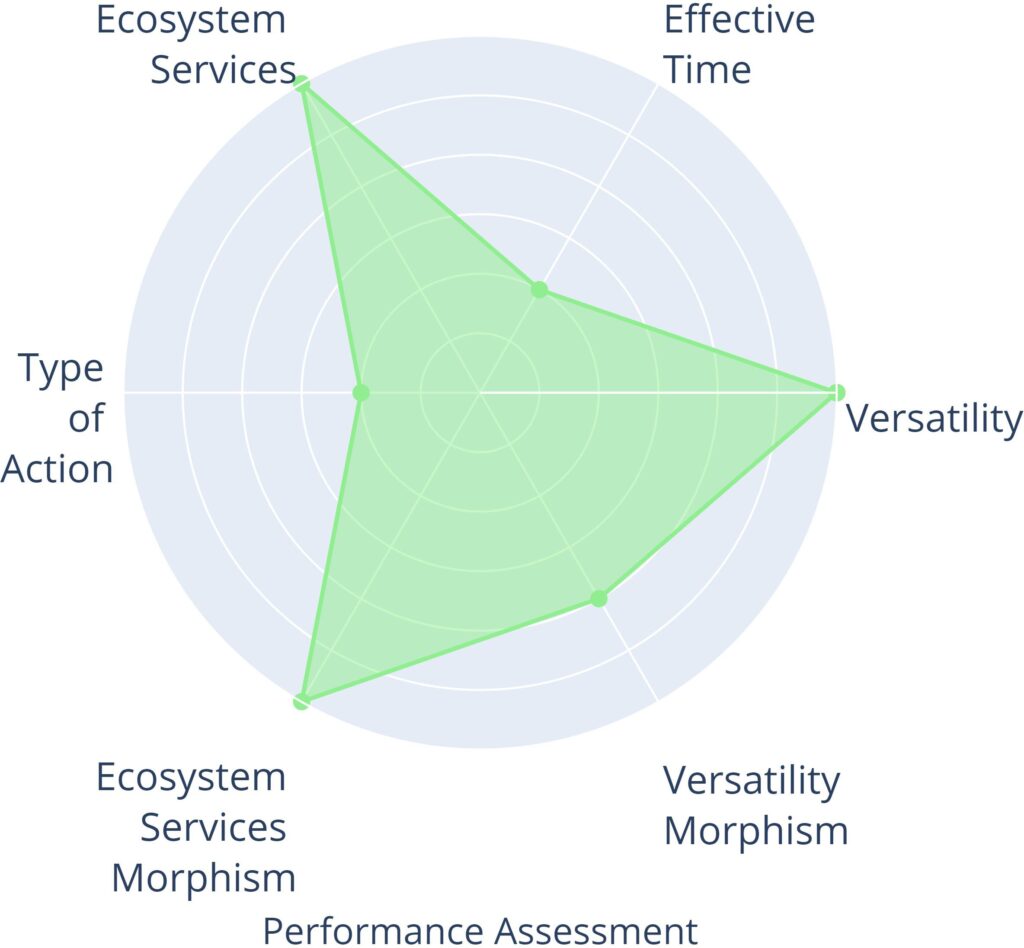Select the Type of Action data point

click(361, 393)
